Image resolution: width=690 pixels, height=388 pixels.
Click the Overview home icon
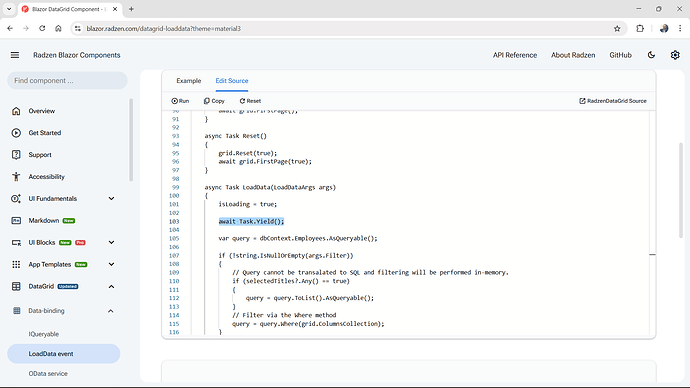(16, 111)
